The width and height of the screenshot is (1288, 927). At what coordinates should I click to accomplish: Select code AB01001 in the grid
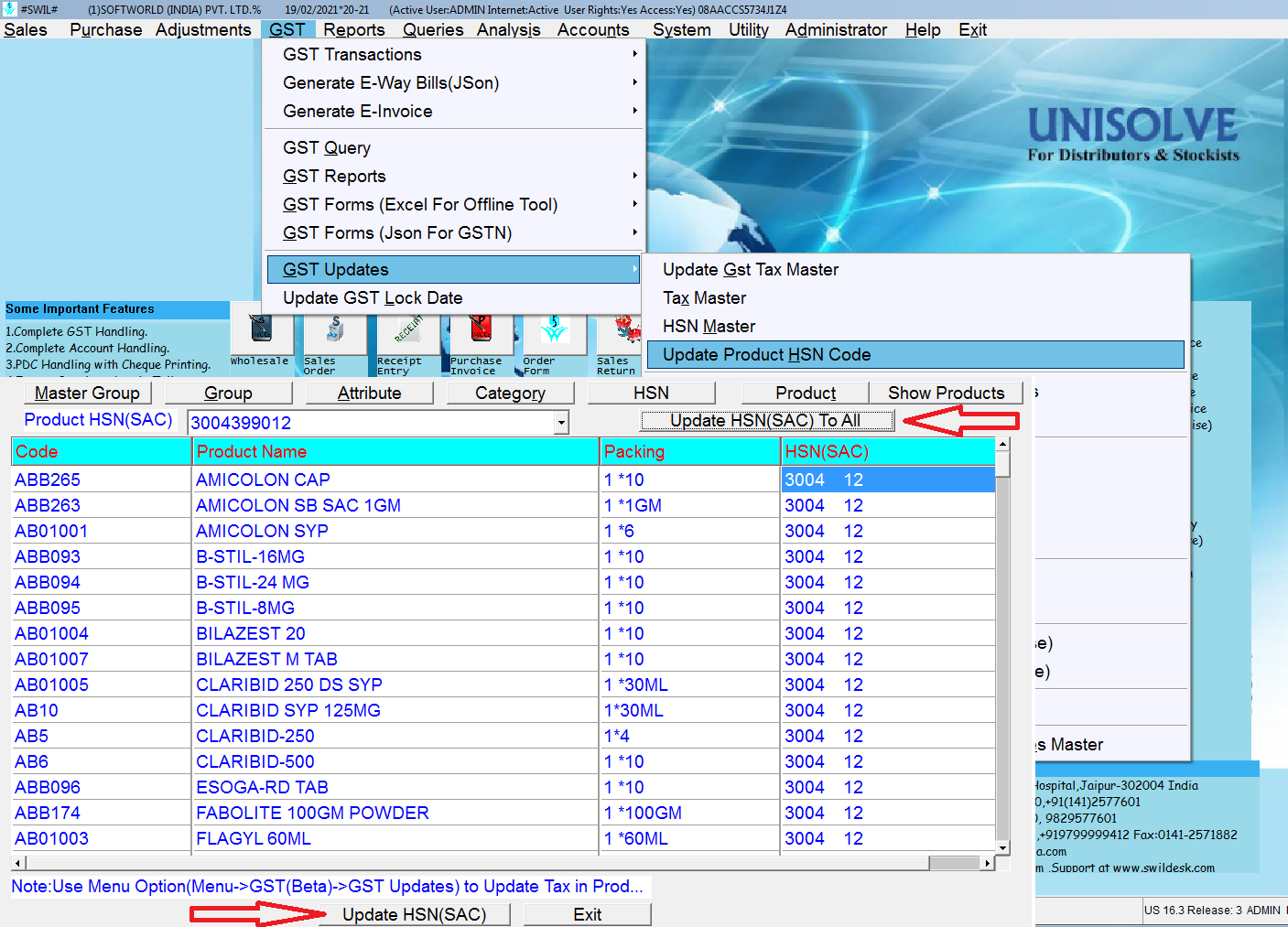pyautogui.click(x=101, y=531)
